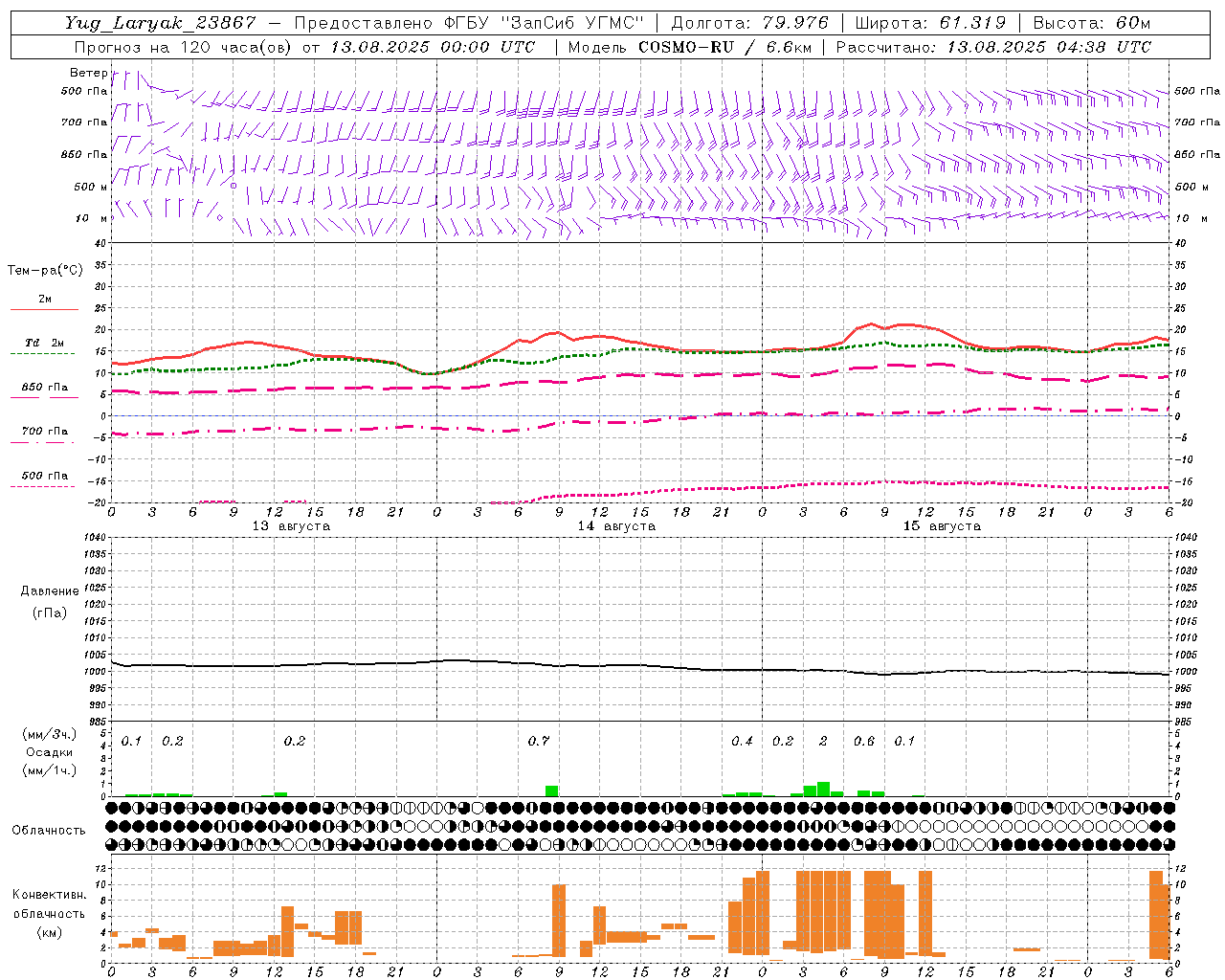
Task: Click the isolated green precipitation bar on 14 августа
Action: 552,791
